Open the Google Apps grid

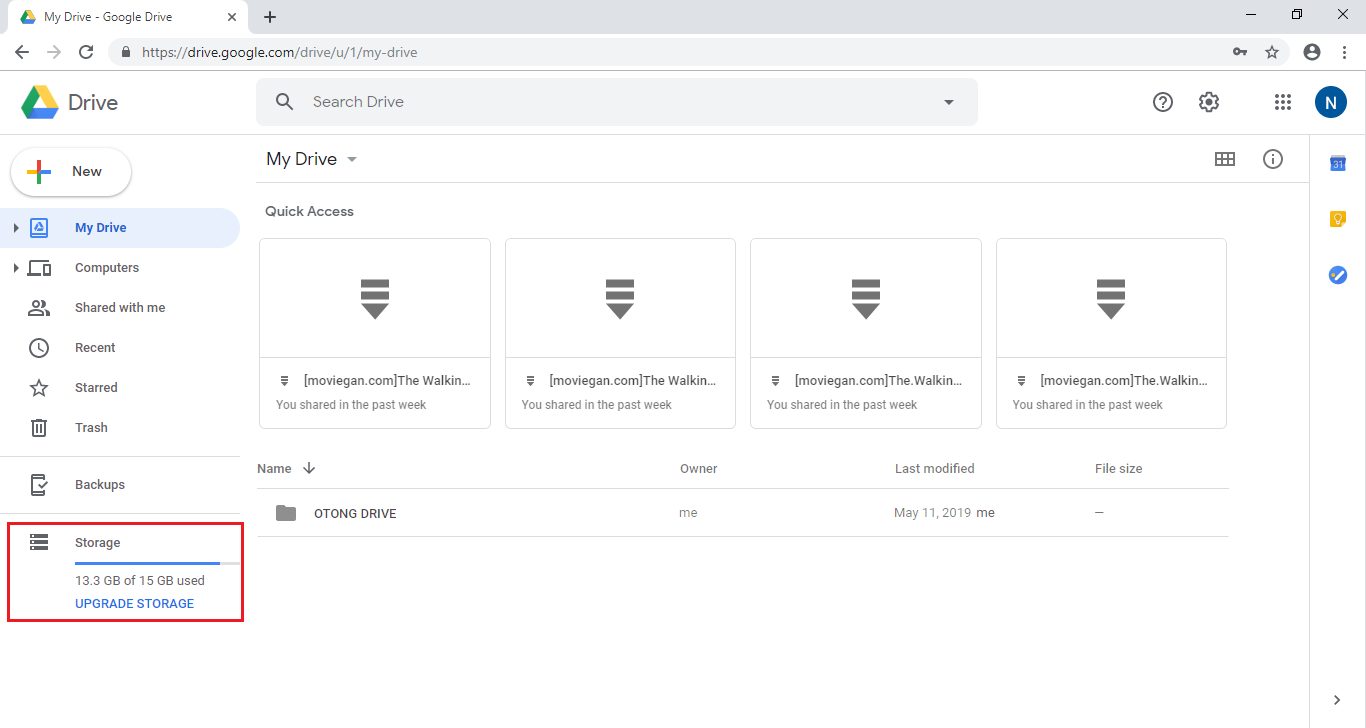click(x=1283, y=101)
